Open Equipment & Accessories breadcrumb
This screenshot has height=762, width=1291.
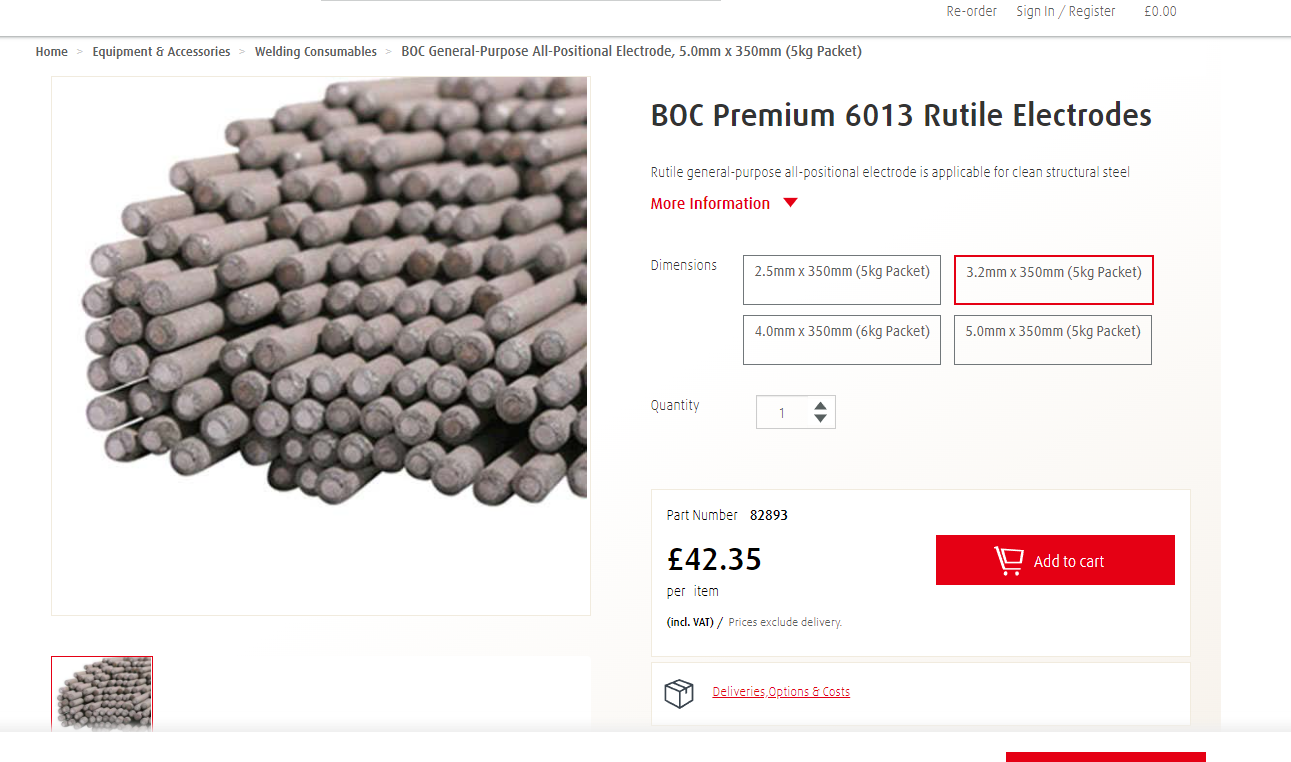click(161, 52)
